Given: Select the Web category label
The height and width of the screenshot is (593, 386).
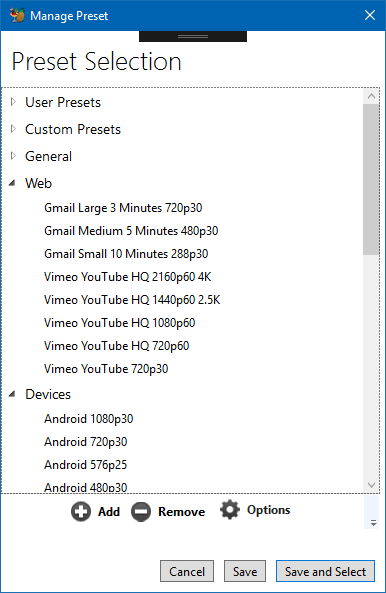Looking at the screenshot, I should pos(39,183).
